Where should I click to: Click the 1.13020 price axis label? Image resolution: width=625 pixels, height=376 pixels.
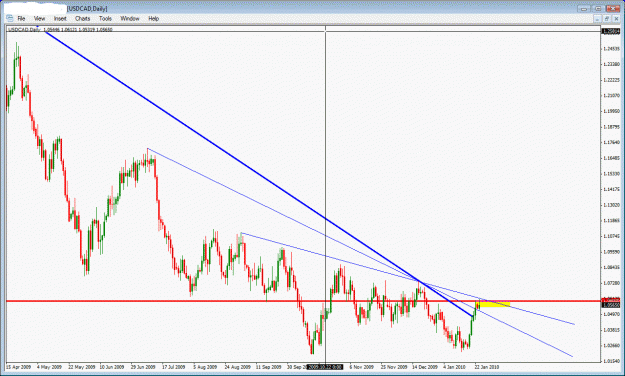[611, 205]
